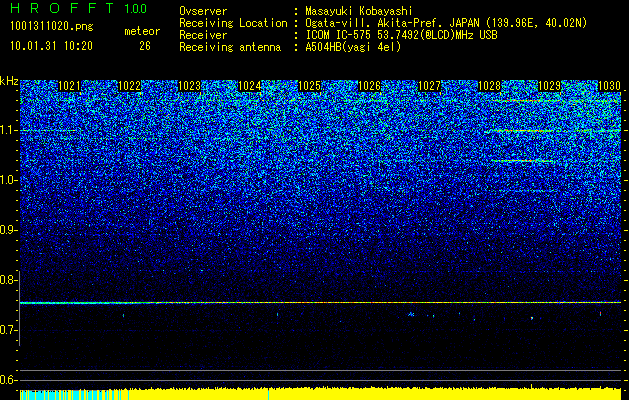Click the 1024 time marker

coord(250,86)
